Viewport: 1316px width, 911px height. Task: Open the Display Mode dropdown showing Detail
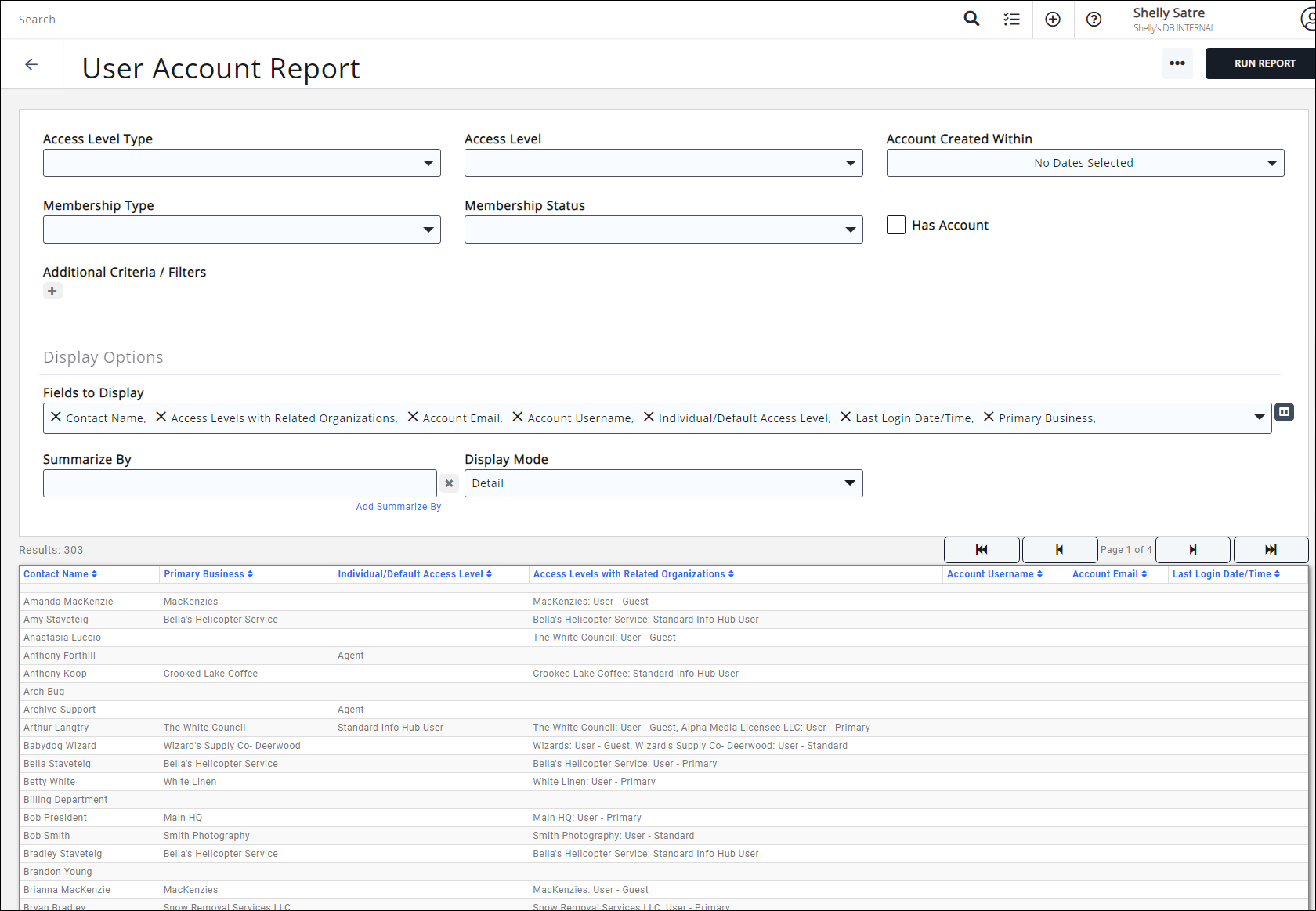pyautogui.click(x=850, y=483)
